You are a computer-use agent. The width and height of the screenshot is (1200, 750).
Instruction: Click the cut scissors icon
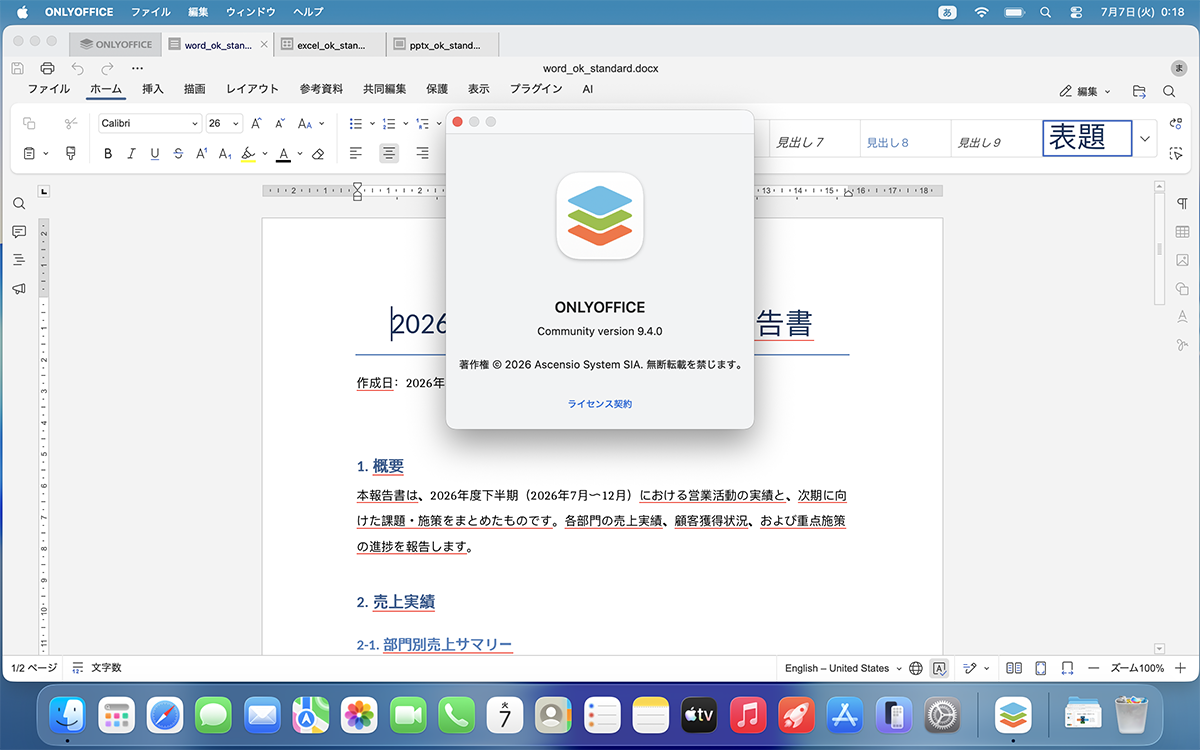pyautogui.click(x=71, y=124)
